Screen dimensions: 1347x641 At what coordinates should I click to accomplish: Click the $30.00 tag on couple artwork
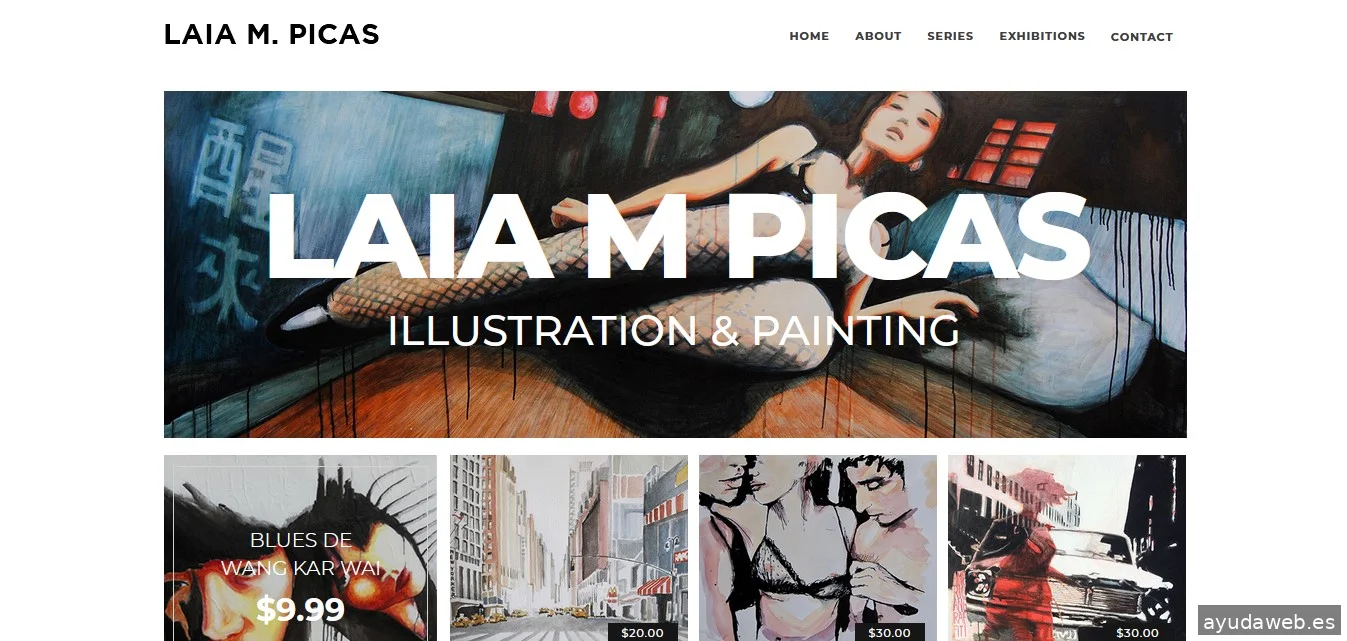click(889, 632)
